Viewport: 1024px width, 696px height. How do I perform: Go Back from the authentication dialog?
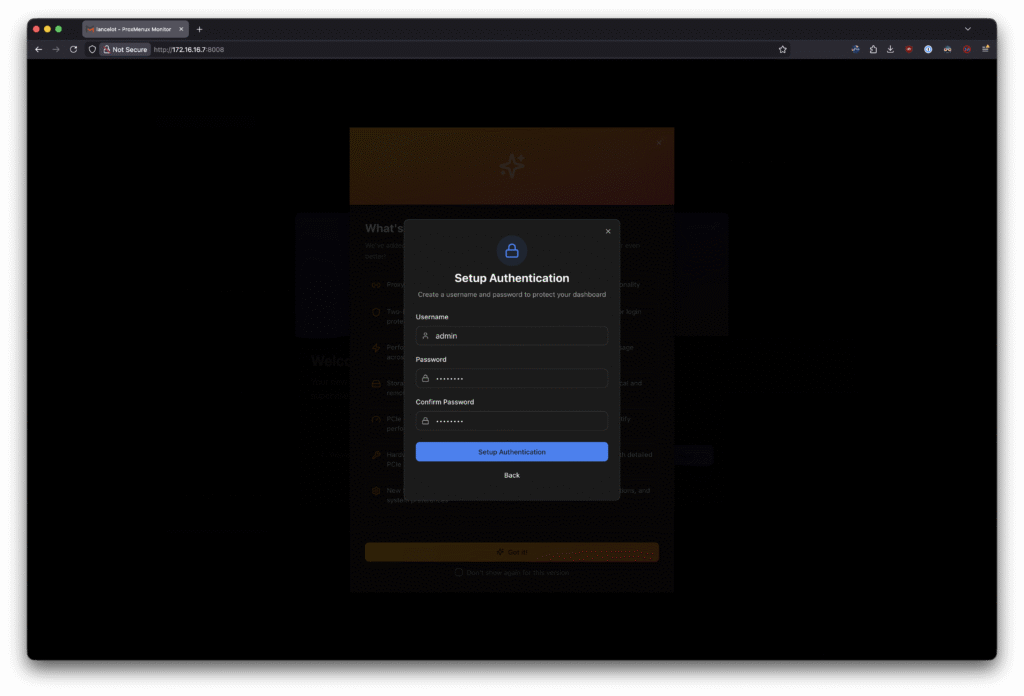[512, 475]
